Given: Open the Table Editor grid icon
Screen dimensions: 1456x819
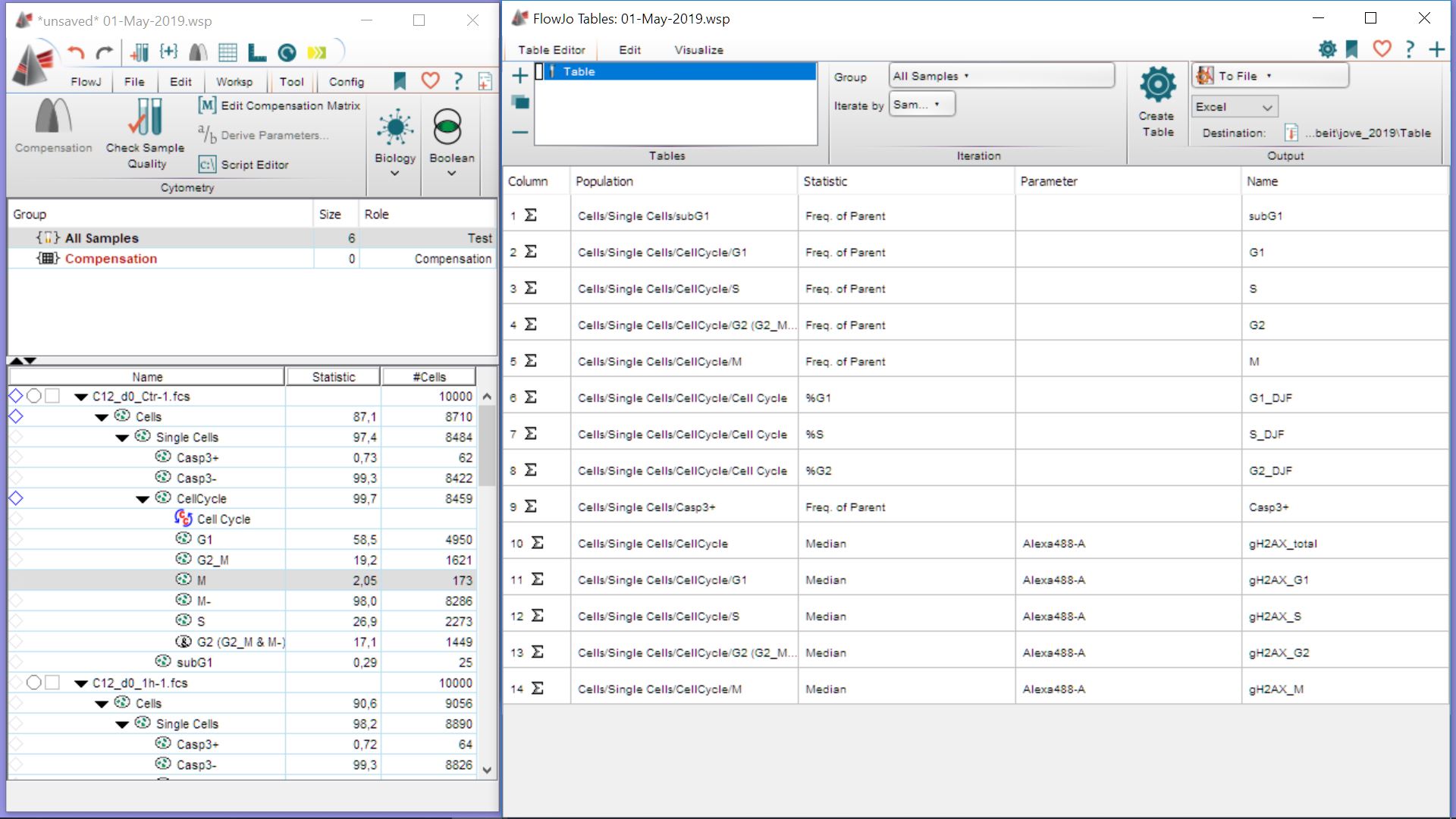Looking at the screenshot, I should coord(227,52).
